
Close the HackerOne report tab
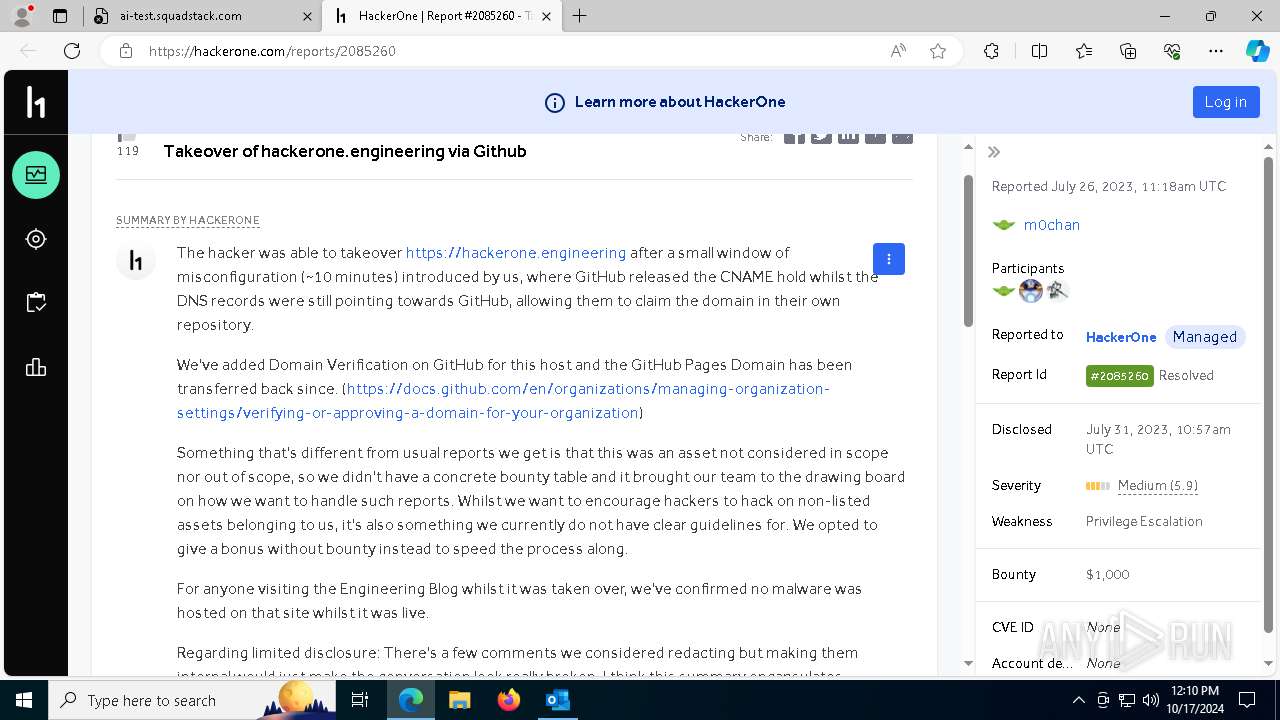tap(546, 16)
